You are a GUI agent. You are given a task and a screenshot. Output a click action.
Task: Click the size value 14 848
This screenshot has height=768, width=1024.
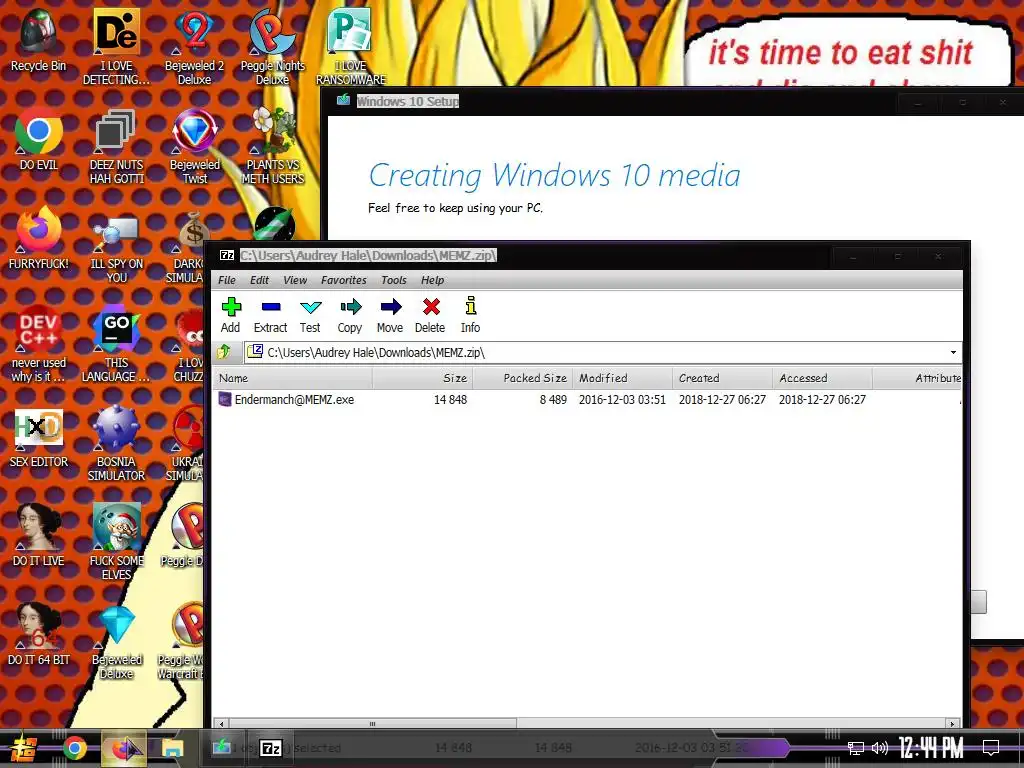pyautogui.click(x=450, y=400)
